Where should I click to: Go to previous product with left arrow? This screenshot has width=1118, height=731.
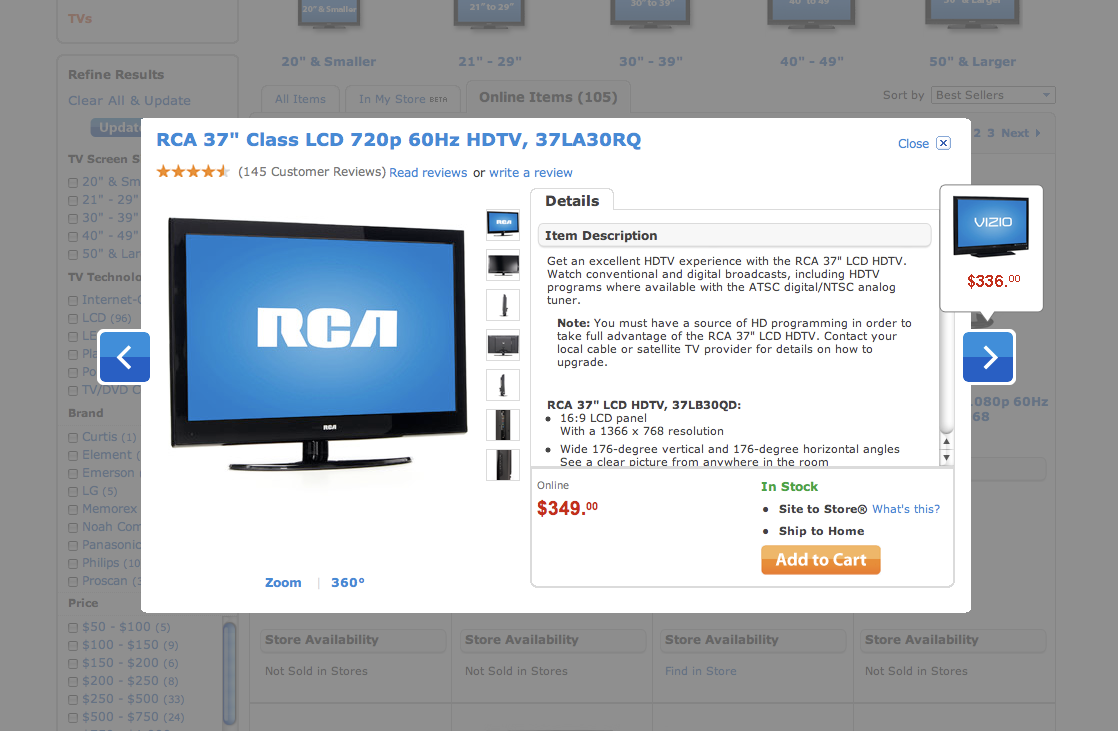(125, 357)
